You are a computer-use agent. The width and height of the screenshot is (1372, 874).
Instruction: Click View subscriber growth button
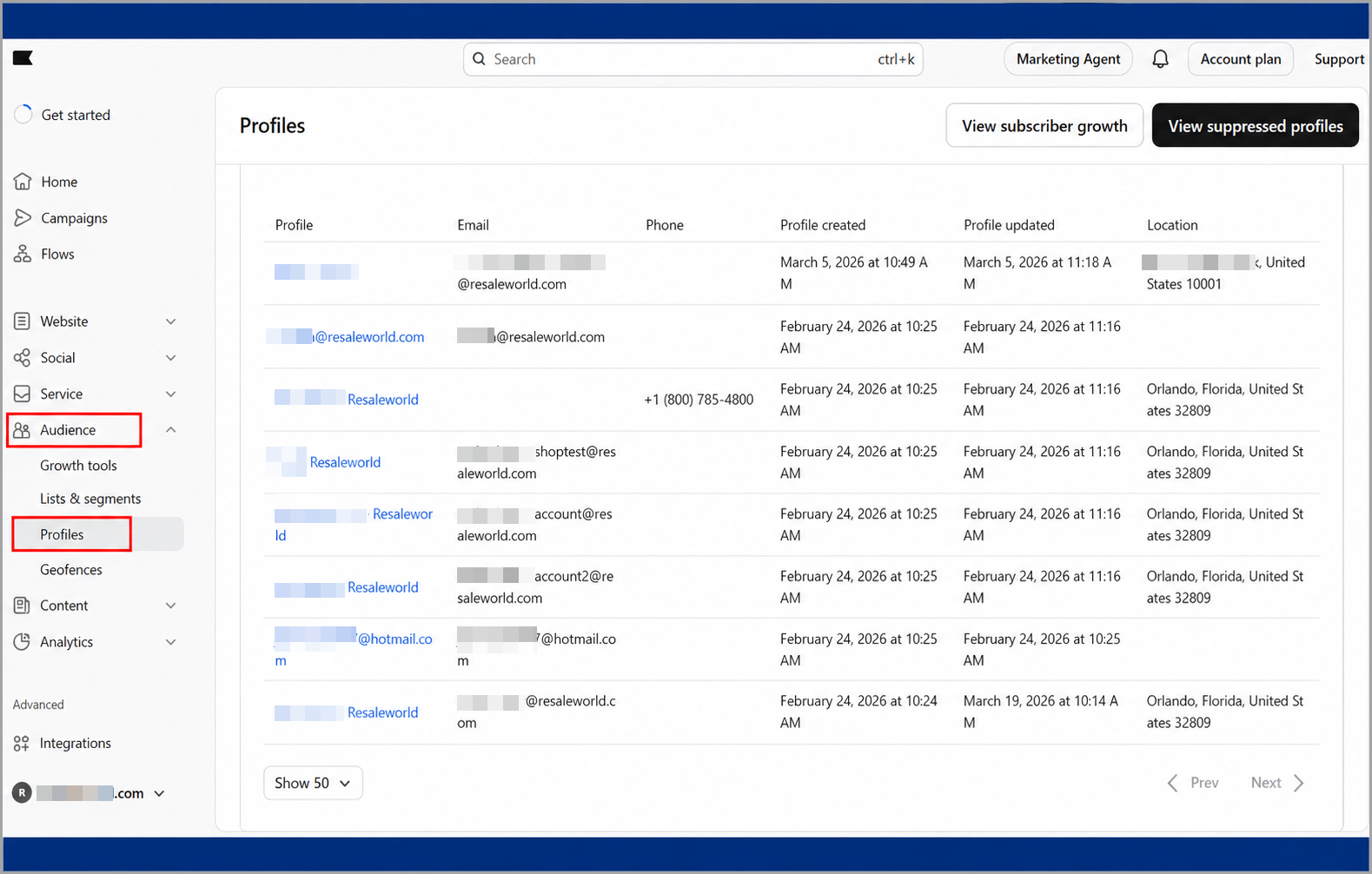[1044, 126]
